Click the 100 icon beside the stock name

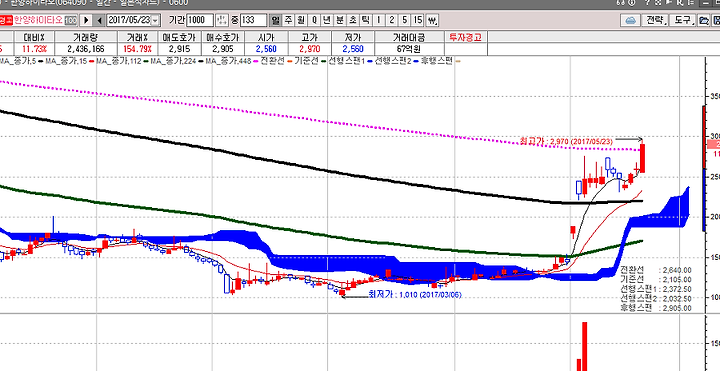click(x=71, y=21)
